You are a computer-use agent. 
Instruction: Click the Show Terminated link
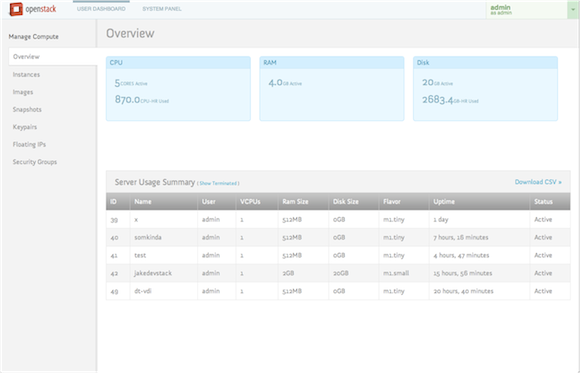click(219, 183)
